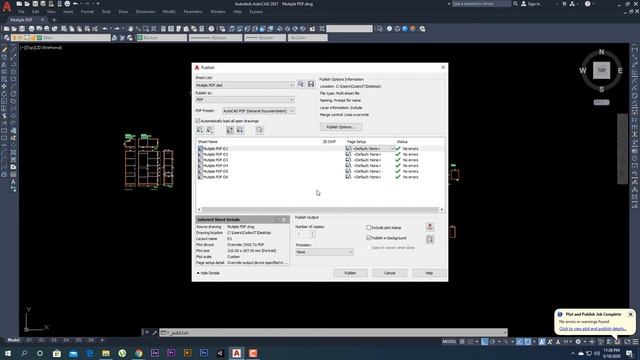640x360 pixels.
Task: Click the sheet list horizontal scrollbar
Action: coord(320,209)
